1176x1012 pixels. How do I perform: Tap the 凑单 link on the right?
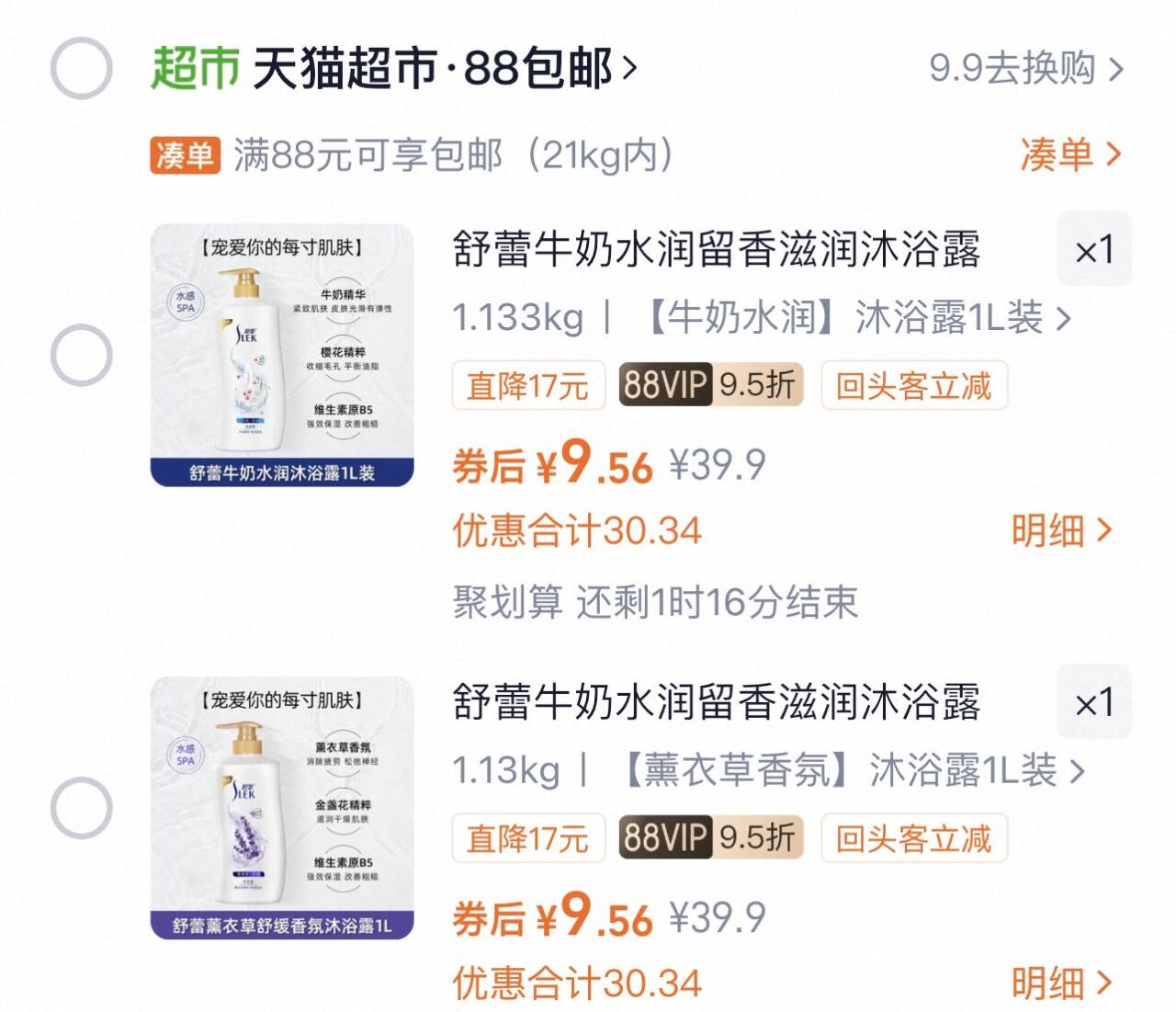pos(1069,155)
